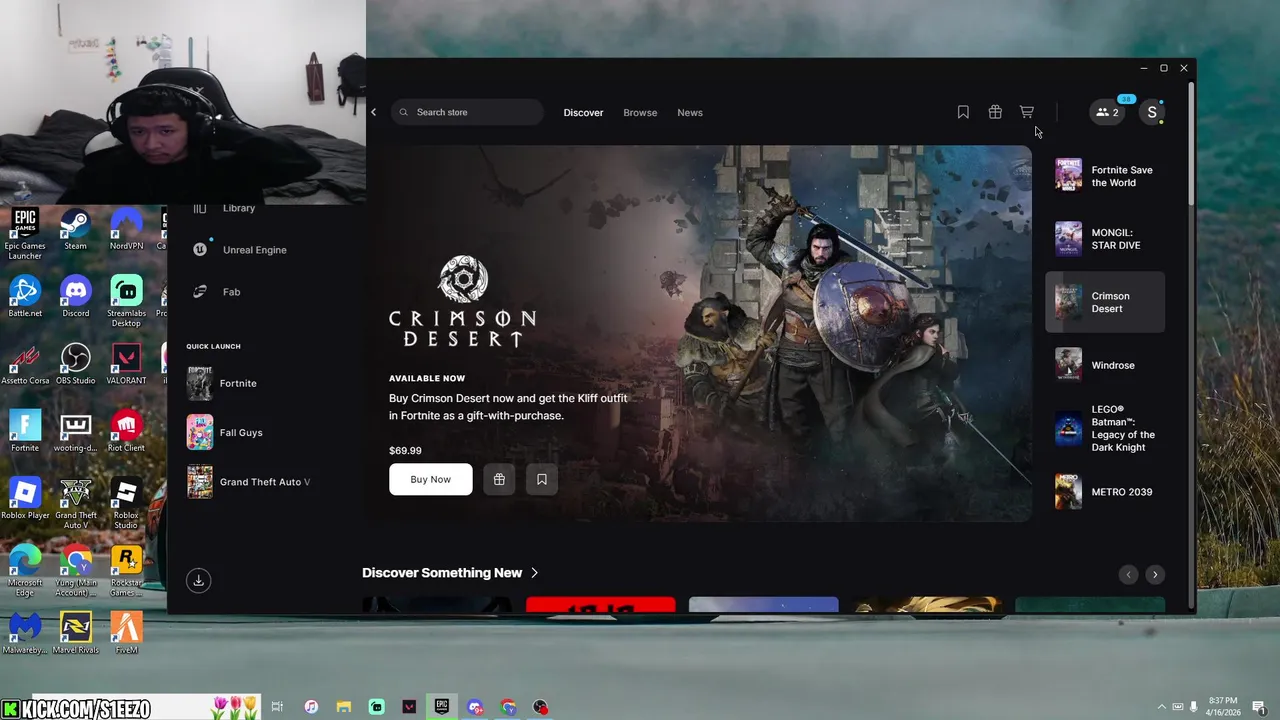Image resolution: width=1280 pixels, height=720 pixels.
Task: Open Steam desktop shortcut
Action: [75, 229]
